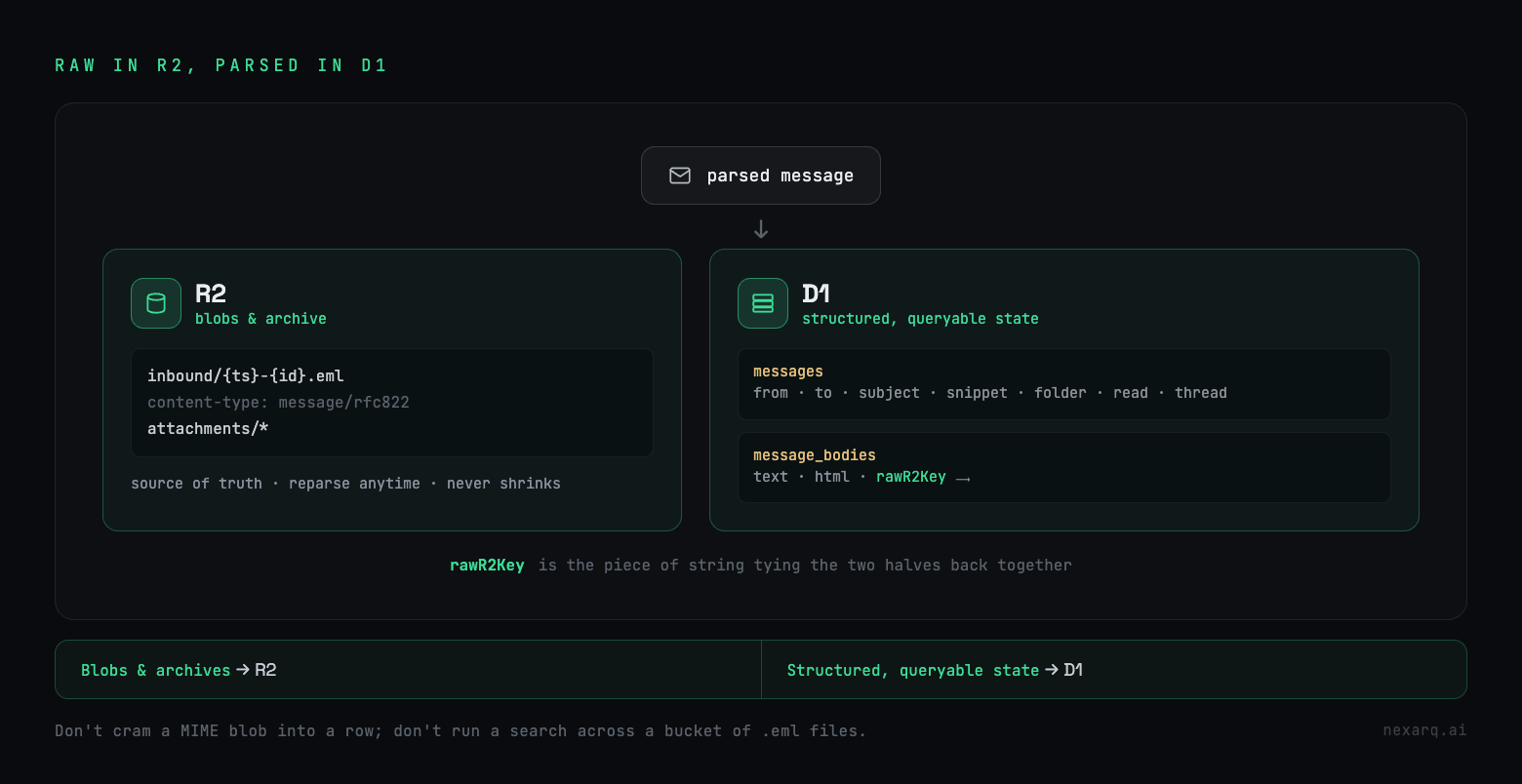Open the message_bodies table row

click(1064, 468)
